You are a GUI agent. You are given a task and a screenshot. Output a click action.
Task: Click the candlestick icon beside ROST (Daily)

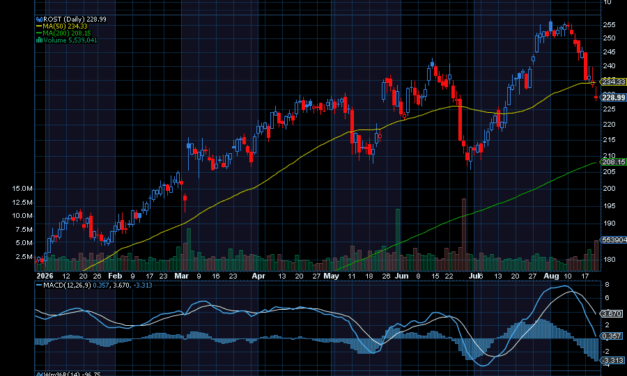click(39, 19)
